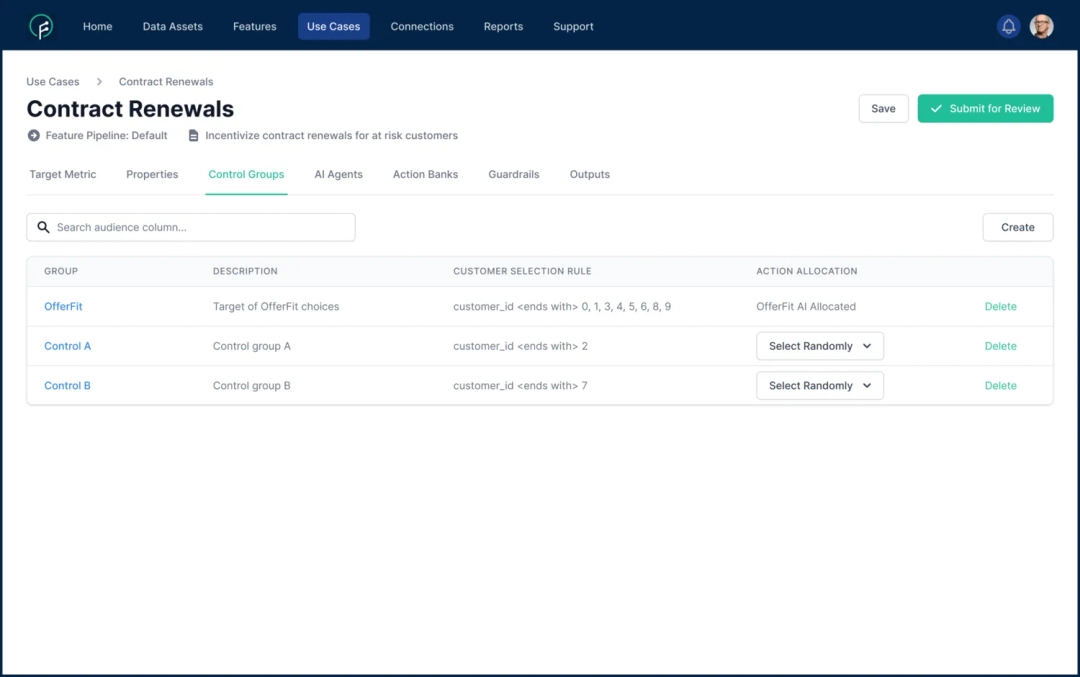
Task: Open the Guardrails tab
Action: [x=514, y=174]
